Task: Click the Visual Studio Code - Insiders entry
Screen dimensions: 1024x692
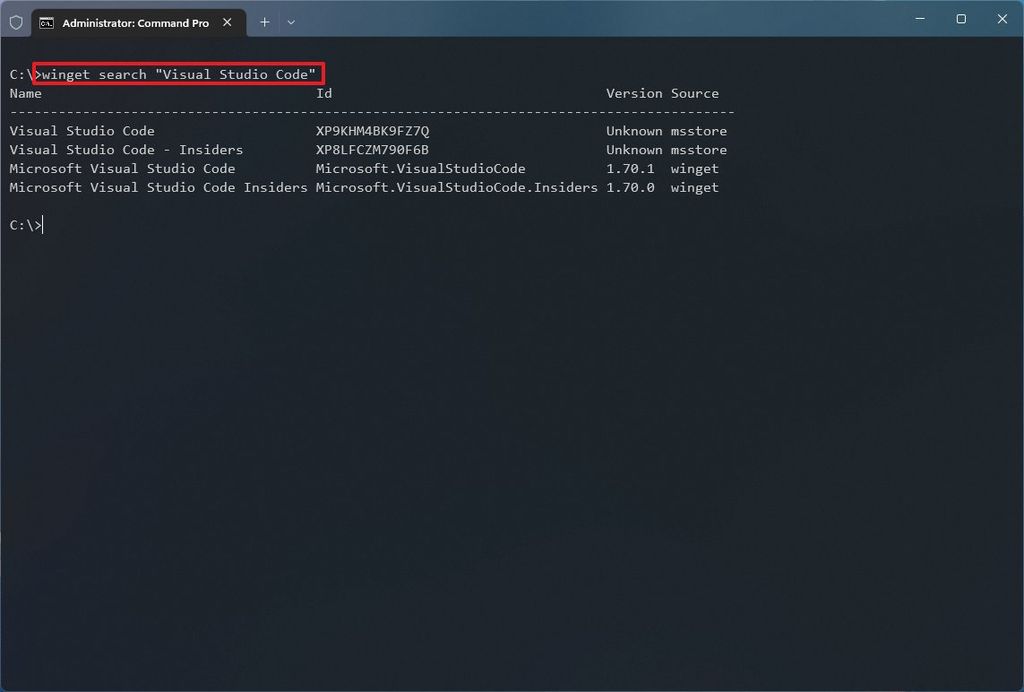Action: coord(125,149)
